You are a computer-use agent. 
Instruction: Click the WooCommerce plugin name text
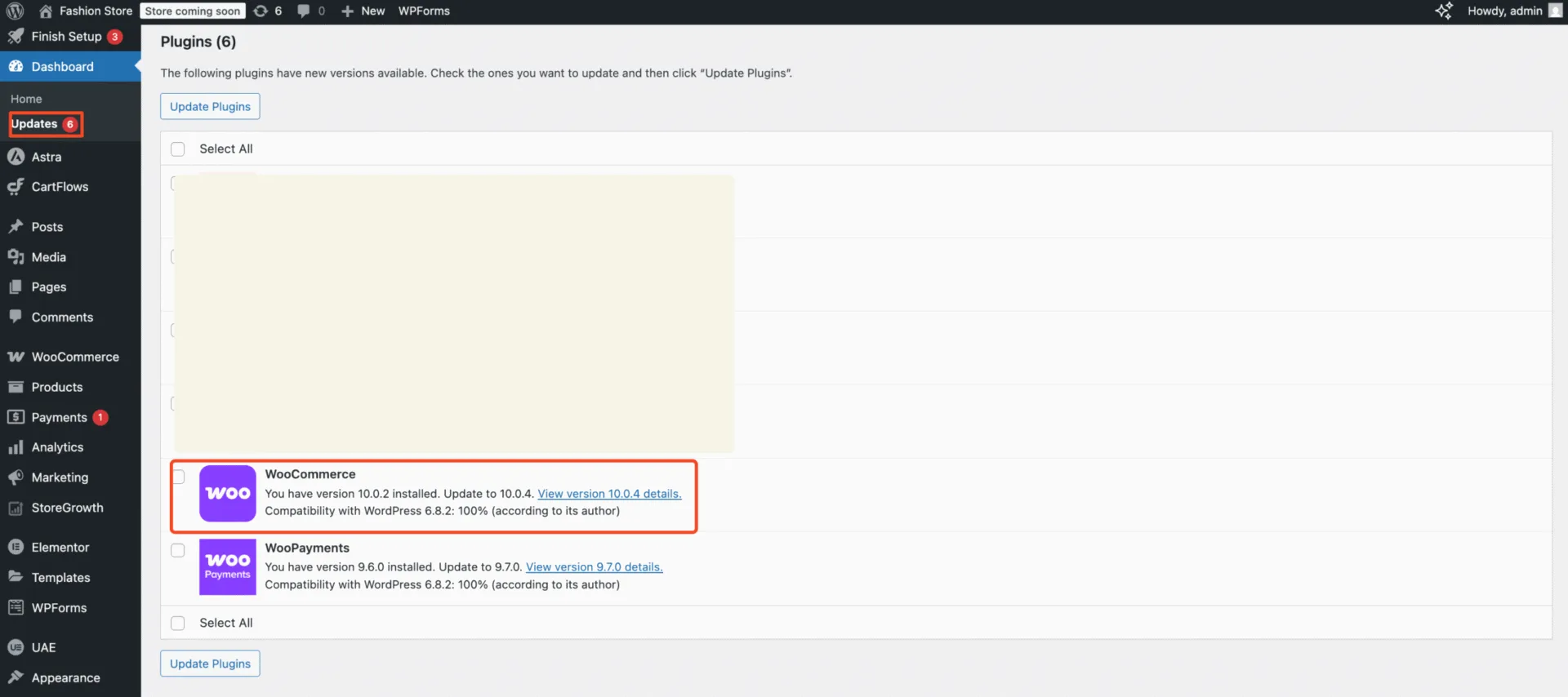310,474
